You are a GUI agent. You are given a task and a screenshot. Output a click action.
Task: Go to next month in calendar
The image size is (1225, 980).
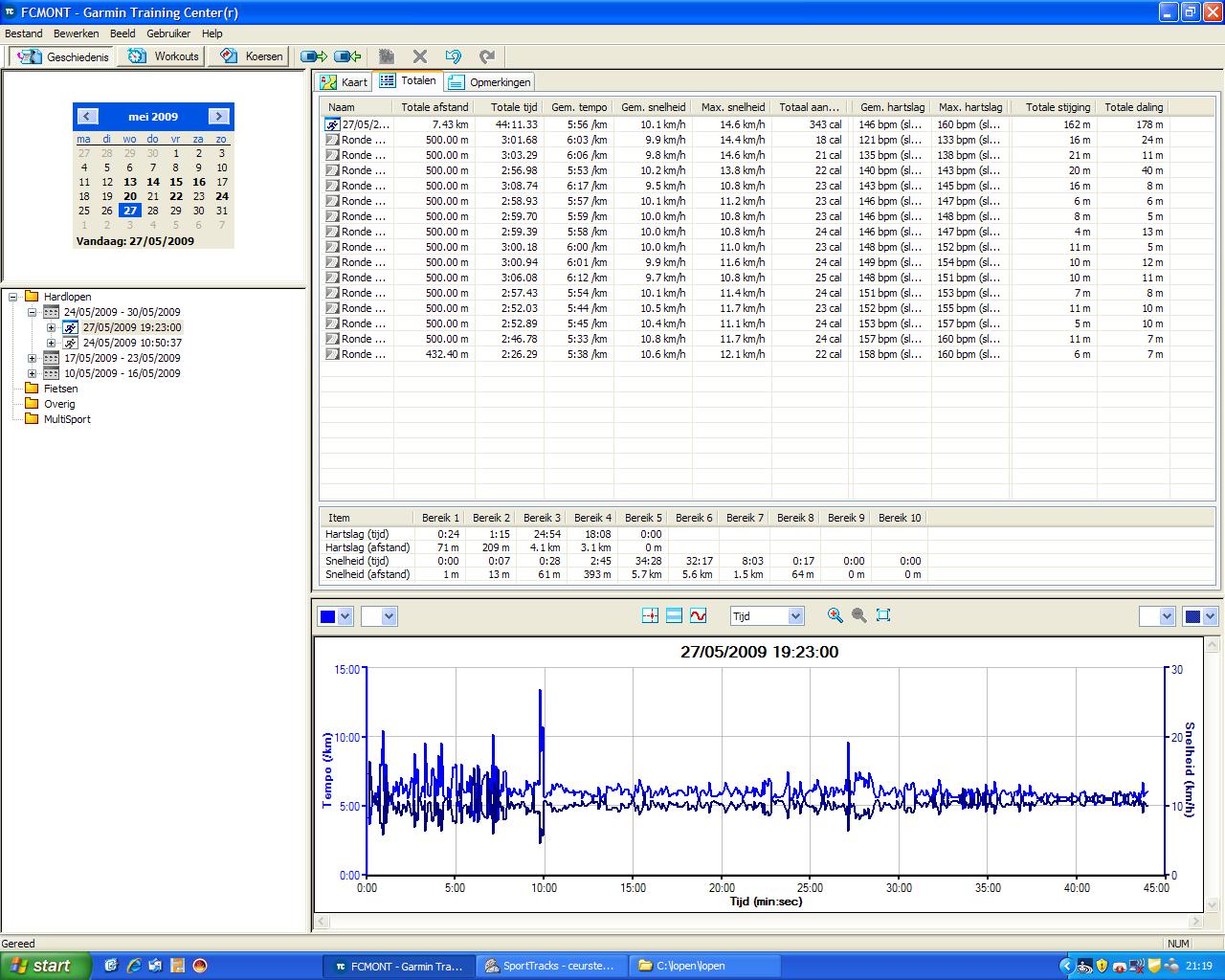pos(219,116)
